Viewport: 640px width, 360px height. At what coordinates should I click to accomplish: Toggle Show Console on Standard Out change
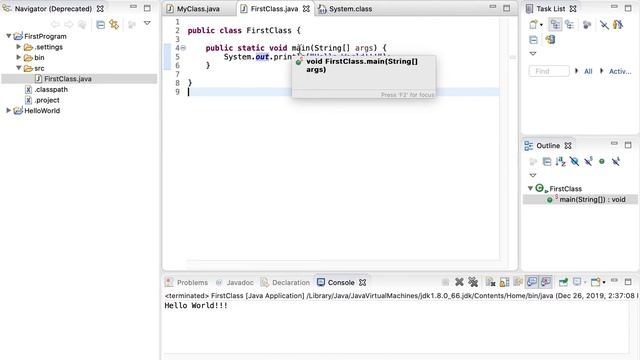pos(532,282)
